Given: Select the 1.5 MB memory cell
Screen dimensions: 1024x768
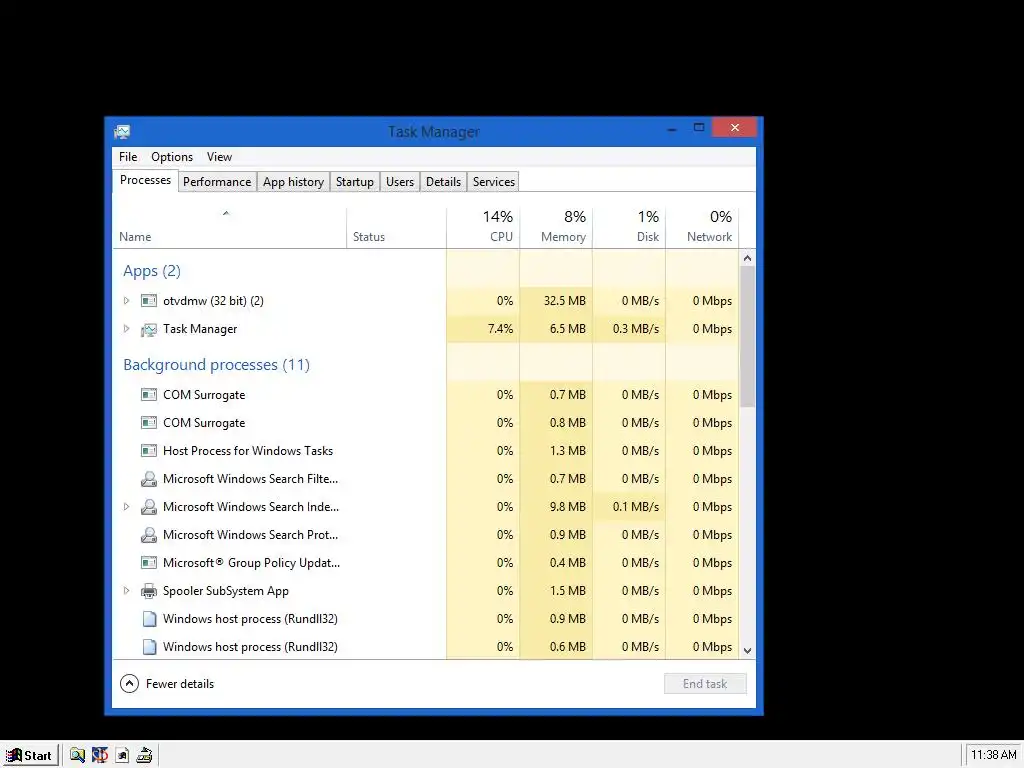Looking at the screenshot, I should [x=556, y=591].
